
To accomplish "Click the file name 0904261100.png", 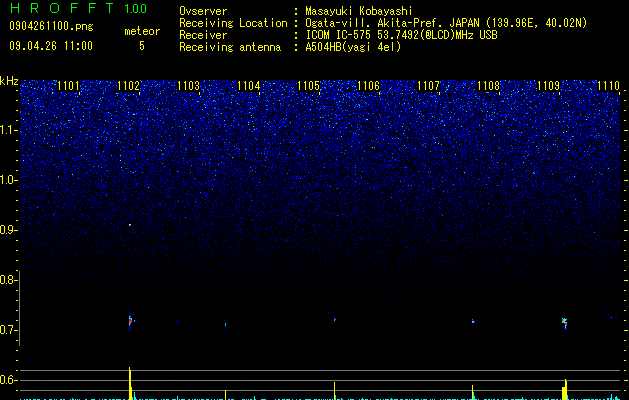I will 51,26.
